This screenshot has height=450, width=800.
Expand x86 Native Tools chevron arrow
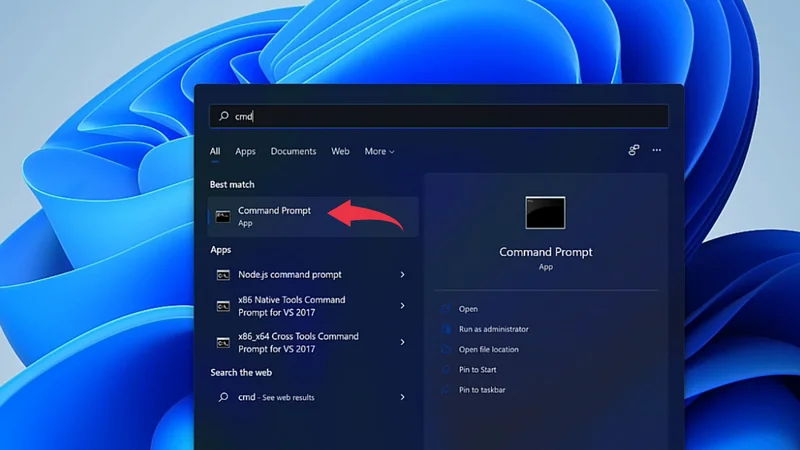(402, 306)
